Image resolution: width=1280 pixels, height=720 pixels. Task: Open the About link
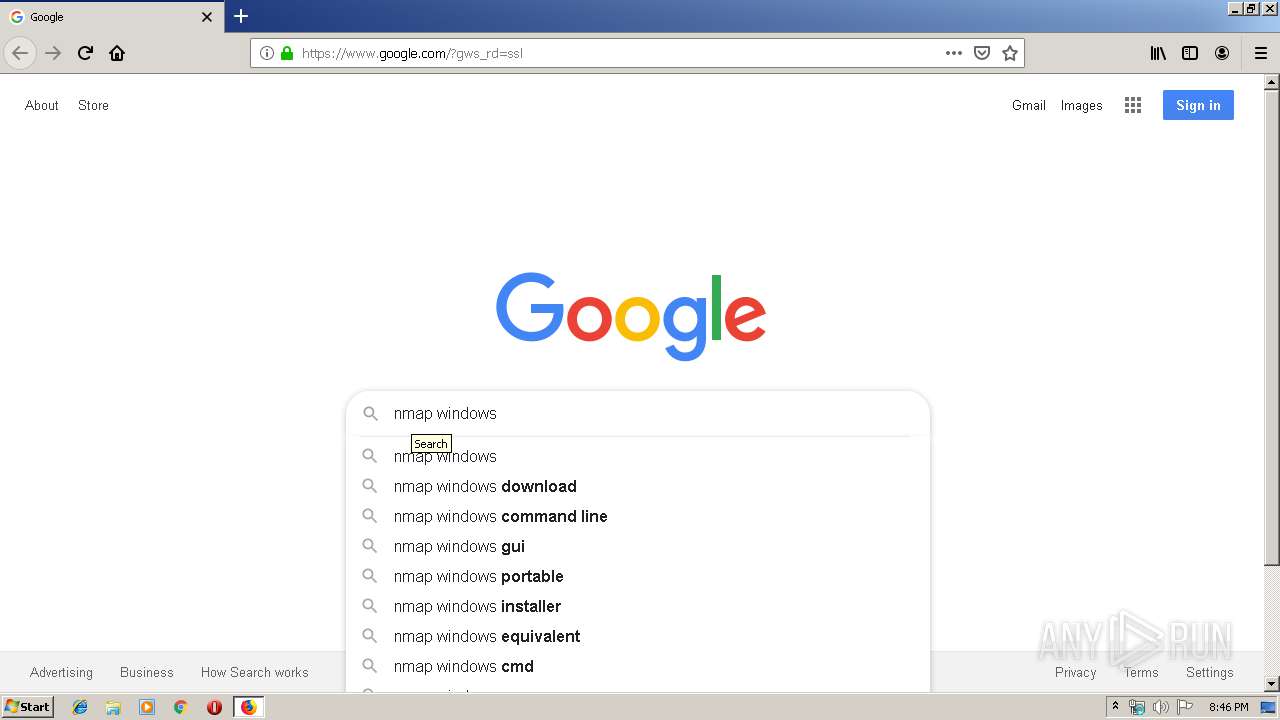[x=42, y=105]
